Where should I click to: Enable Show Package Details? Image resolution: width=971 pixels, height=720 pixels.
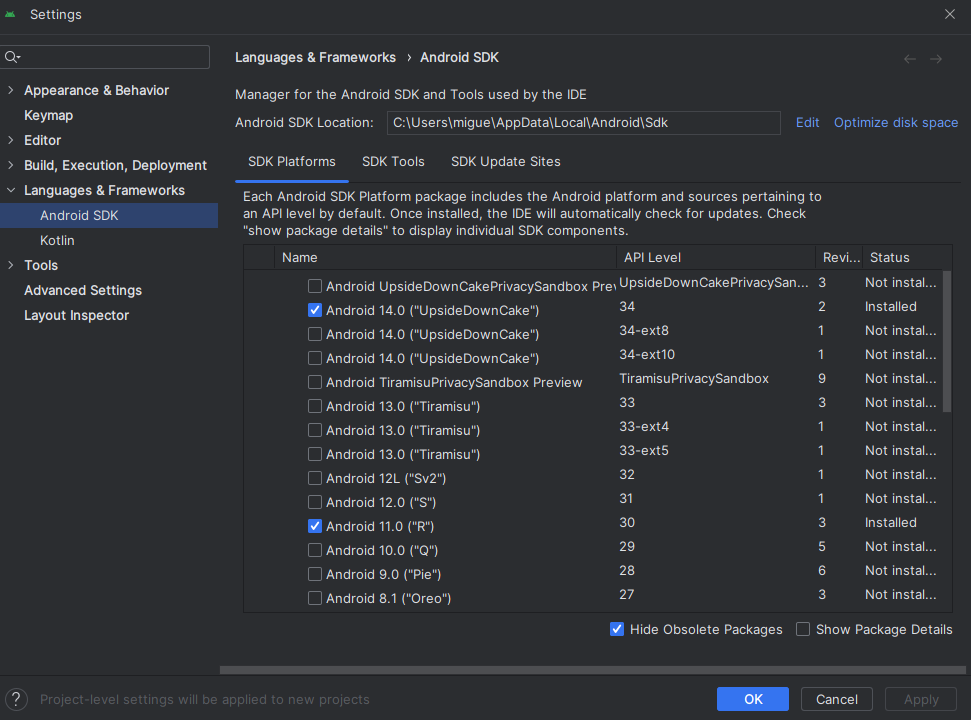pos(803,630)
